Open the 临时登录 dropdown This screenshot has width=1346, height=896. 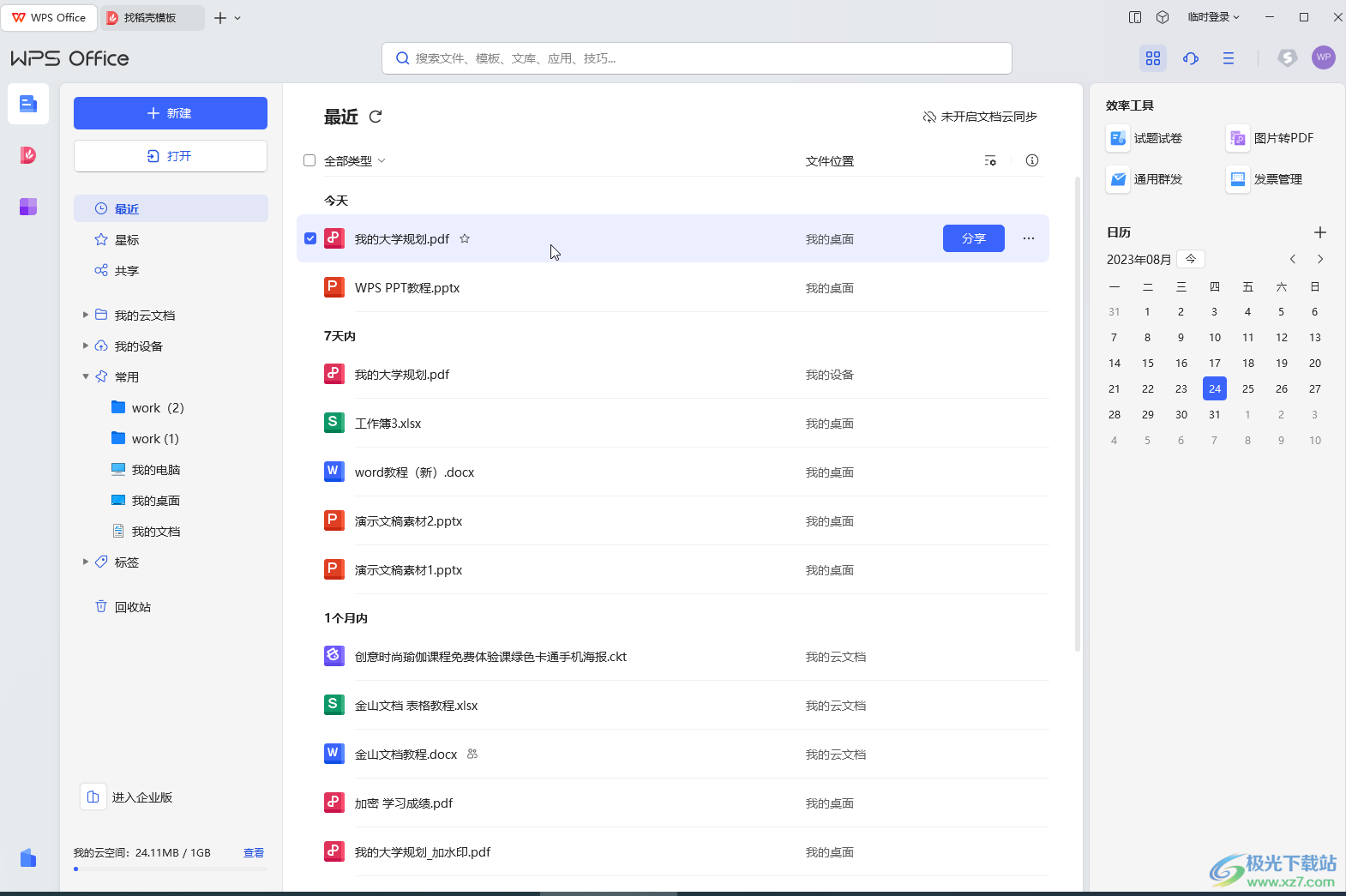point(1213,17)
